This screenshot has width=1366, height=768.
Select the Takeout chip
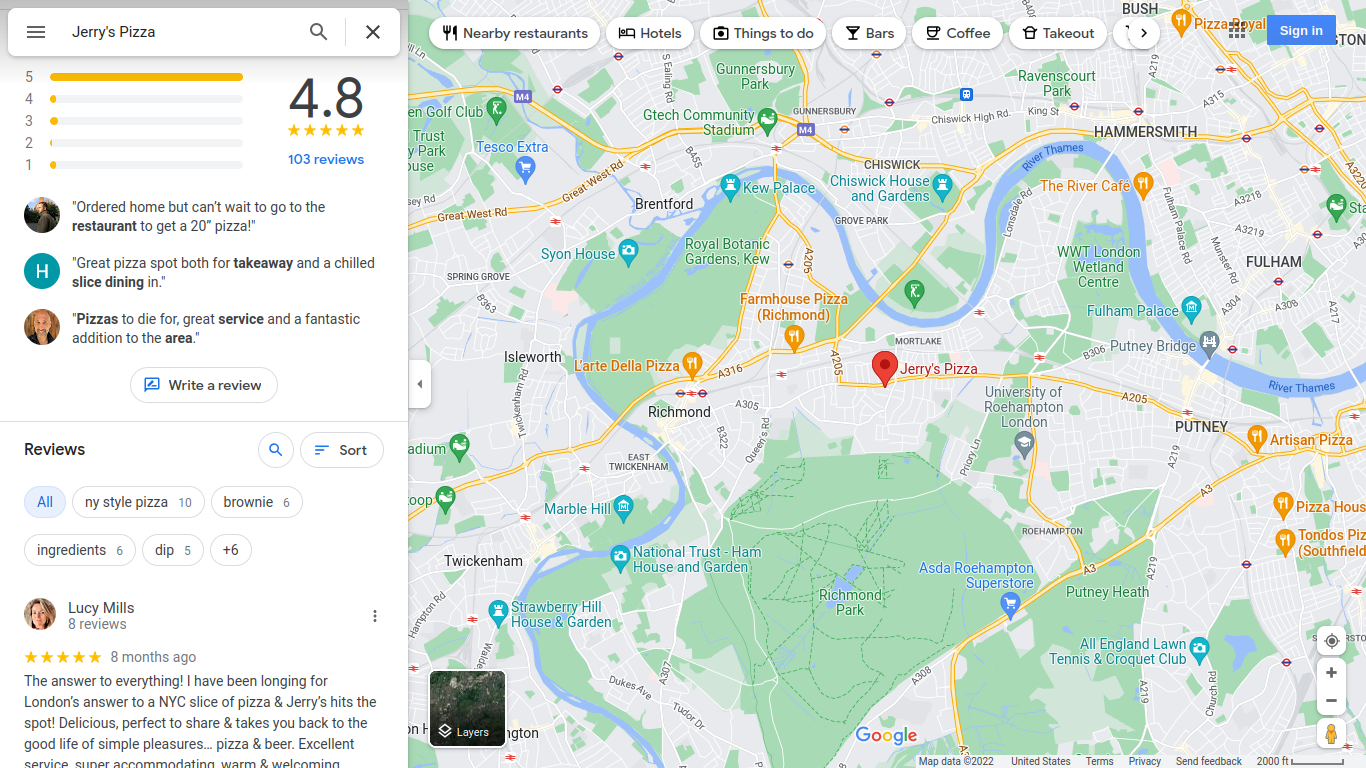pos(1058,33)
